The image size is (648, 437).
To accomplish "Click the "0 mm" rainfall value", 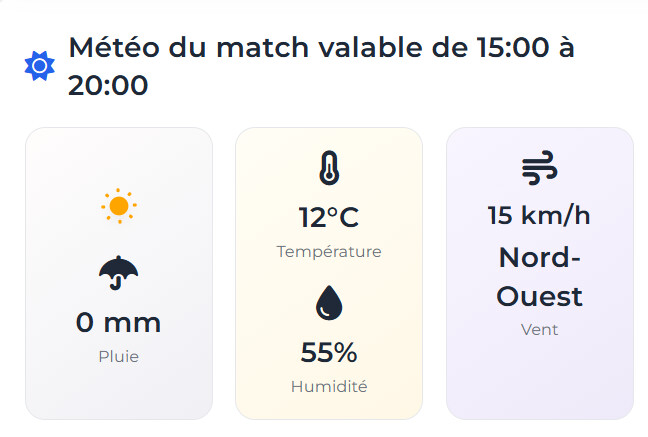I will click(119, 323).
